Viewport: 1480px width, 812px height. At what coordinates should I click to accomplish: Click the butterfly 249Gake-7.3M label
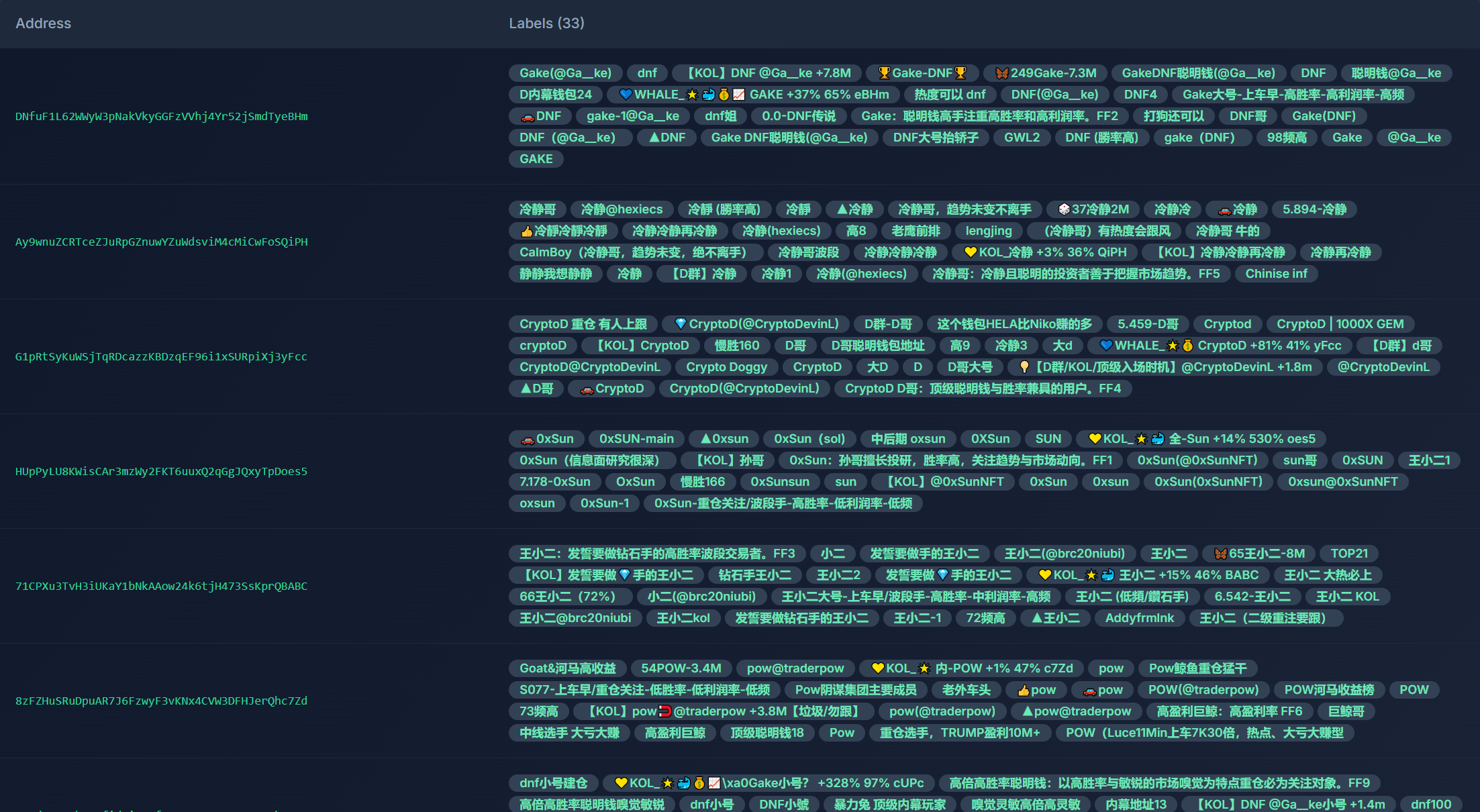pyautogui.click(x=1046, y=73)
